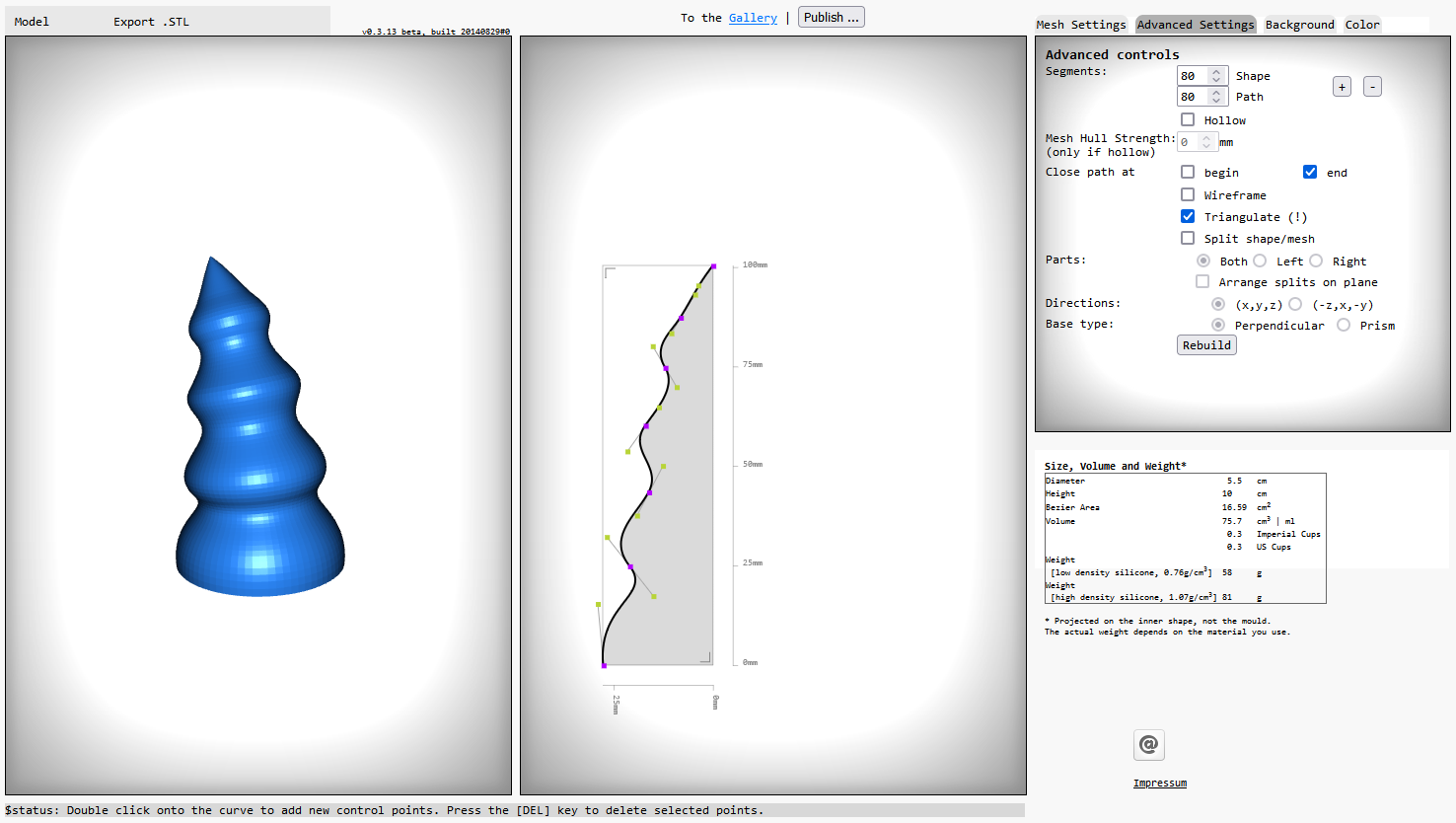Image resolution: width=1456 pixels, height=823 pixels.
Task: Decrease Path segments with down arrow
Action: 1216,101
